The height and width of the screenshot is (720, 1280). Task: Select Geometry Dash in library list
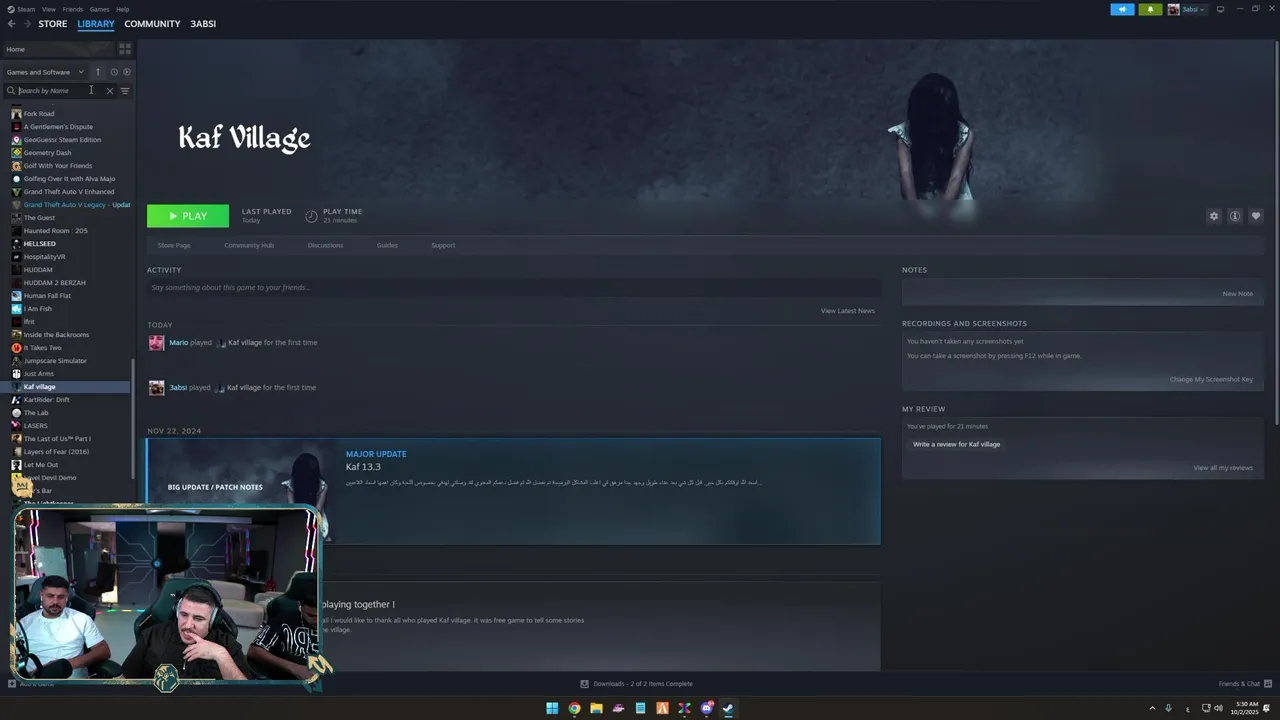pos(47,153)
